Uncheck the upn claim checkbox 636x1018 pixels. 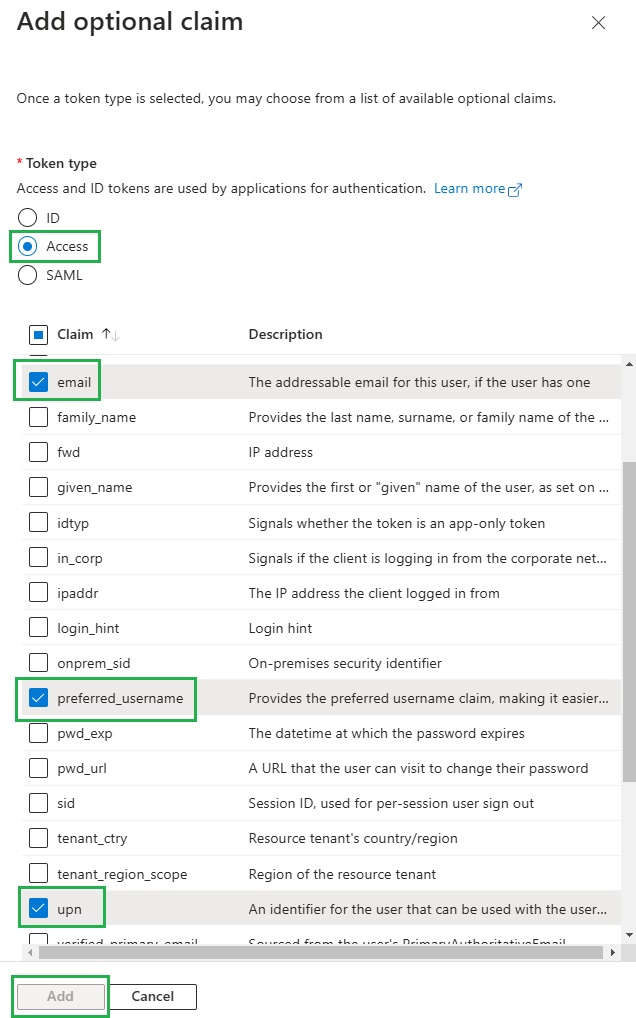point(38,908)
